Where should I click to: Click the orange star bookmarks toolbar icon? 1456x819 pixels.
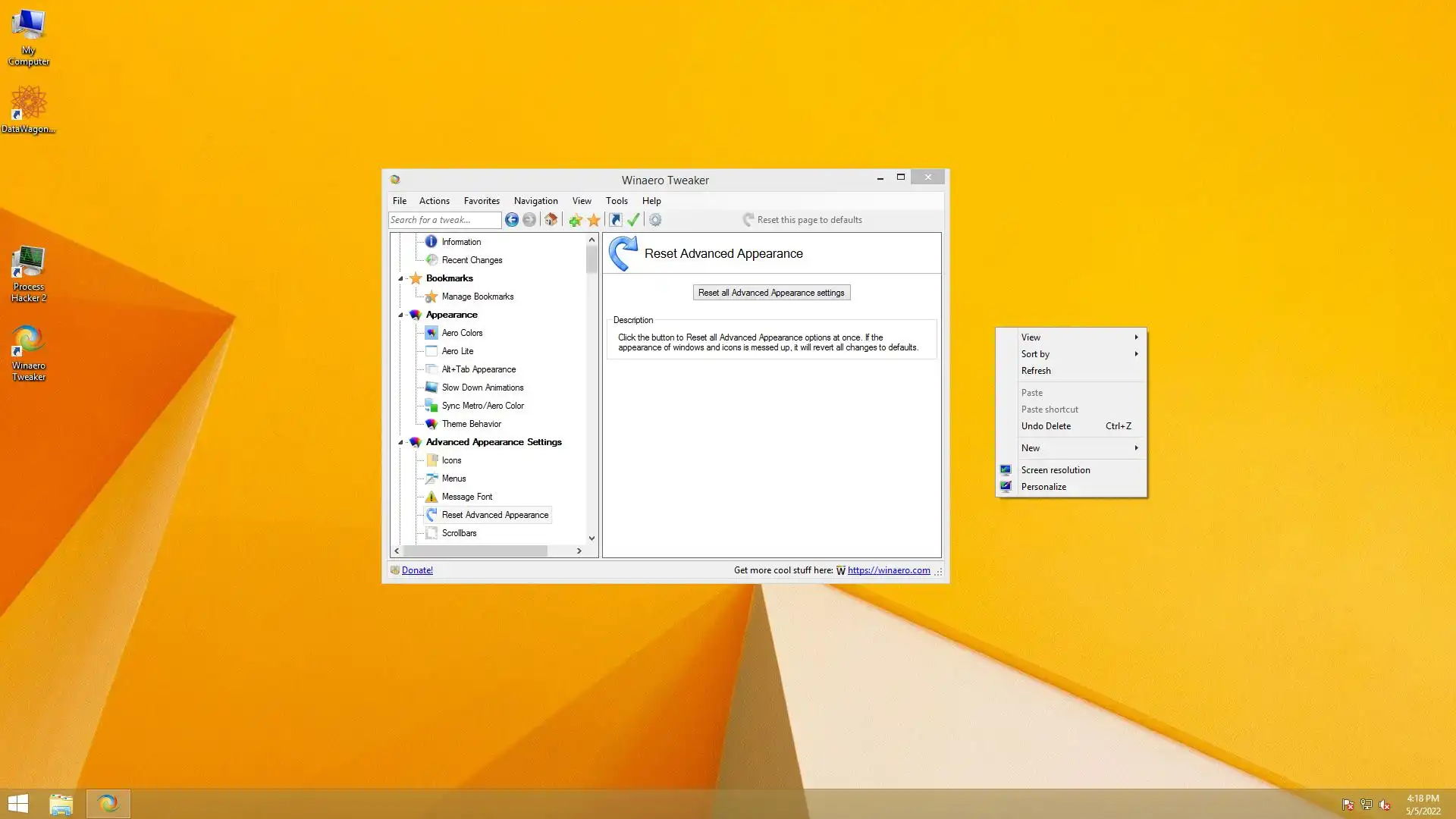pos(594,220)
